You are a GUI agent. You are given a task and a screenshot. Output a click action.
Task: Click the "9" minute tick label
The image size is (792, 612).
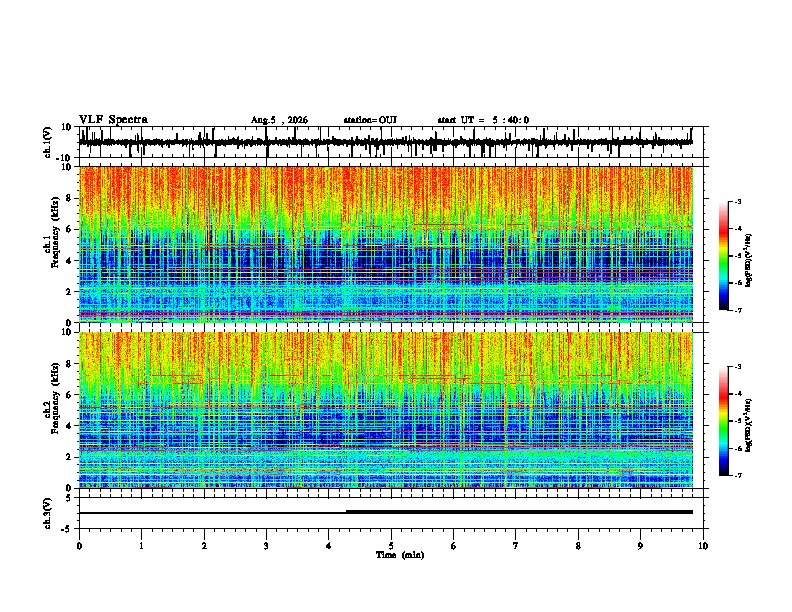point(640,546)
